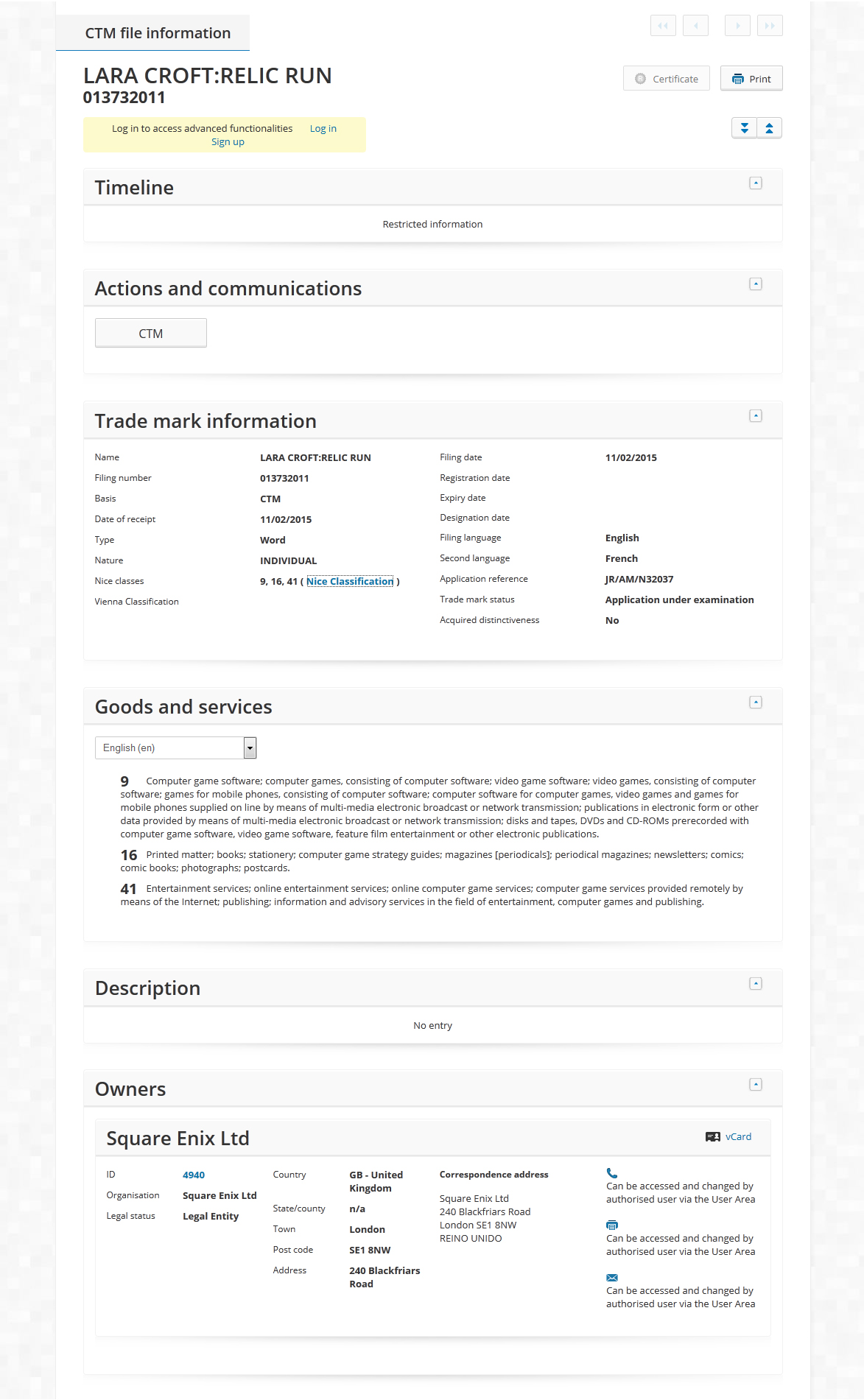The image size is (864, 1400).
Task: Collapse the Timeline section
Action: point(755,183)
